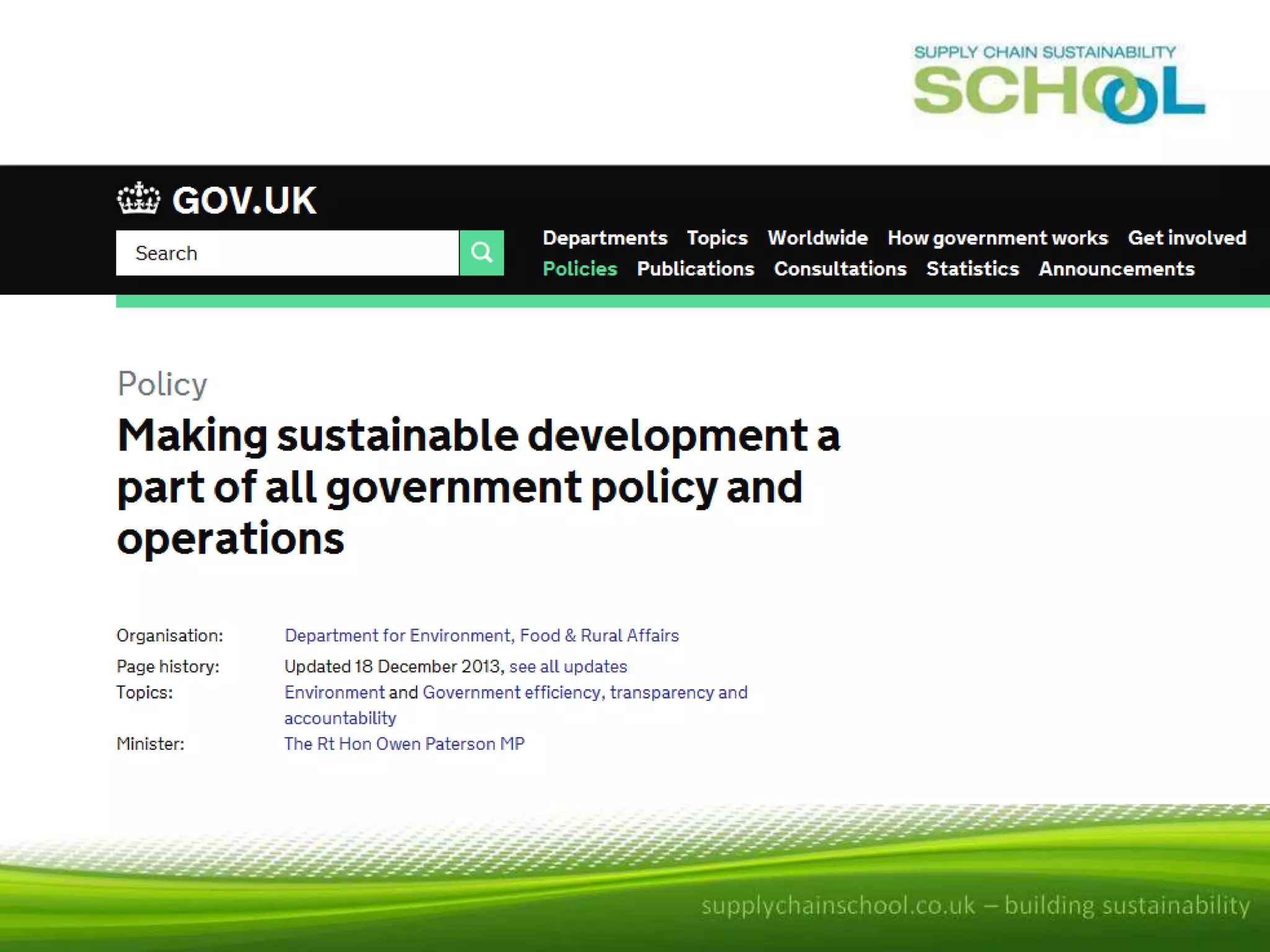Open the Environment topic link
Image resolution: width=1270 pixels, height=952 pixels.
(334, 692)
